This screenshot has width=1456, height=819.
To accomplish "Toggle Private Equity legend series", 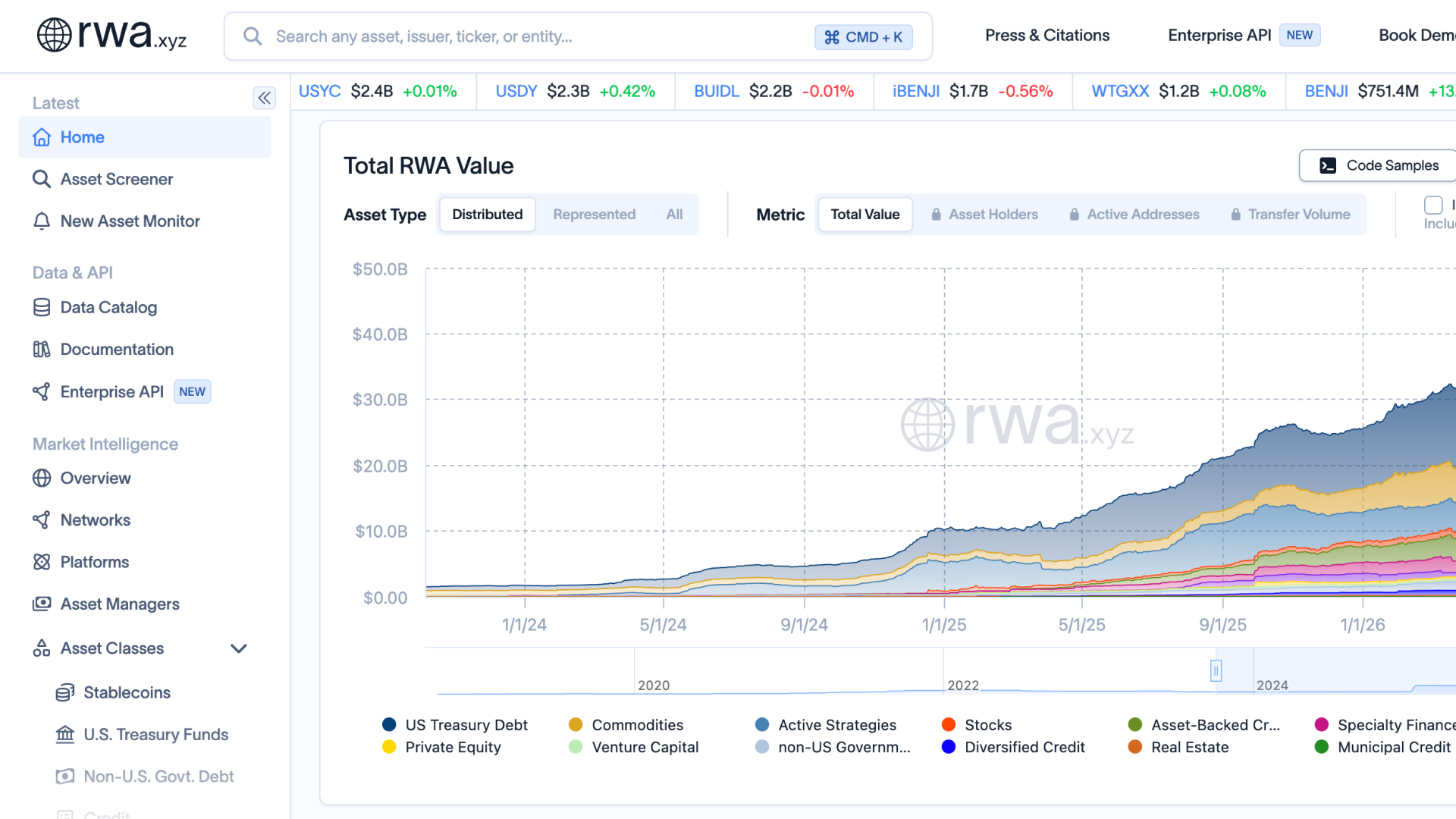I will pyautogui.click(x=442, y=747).
